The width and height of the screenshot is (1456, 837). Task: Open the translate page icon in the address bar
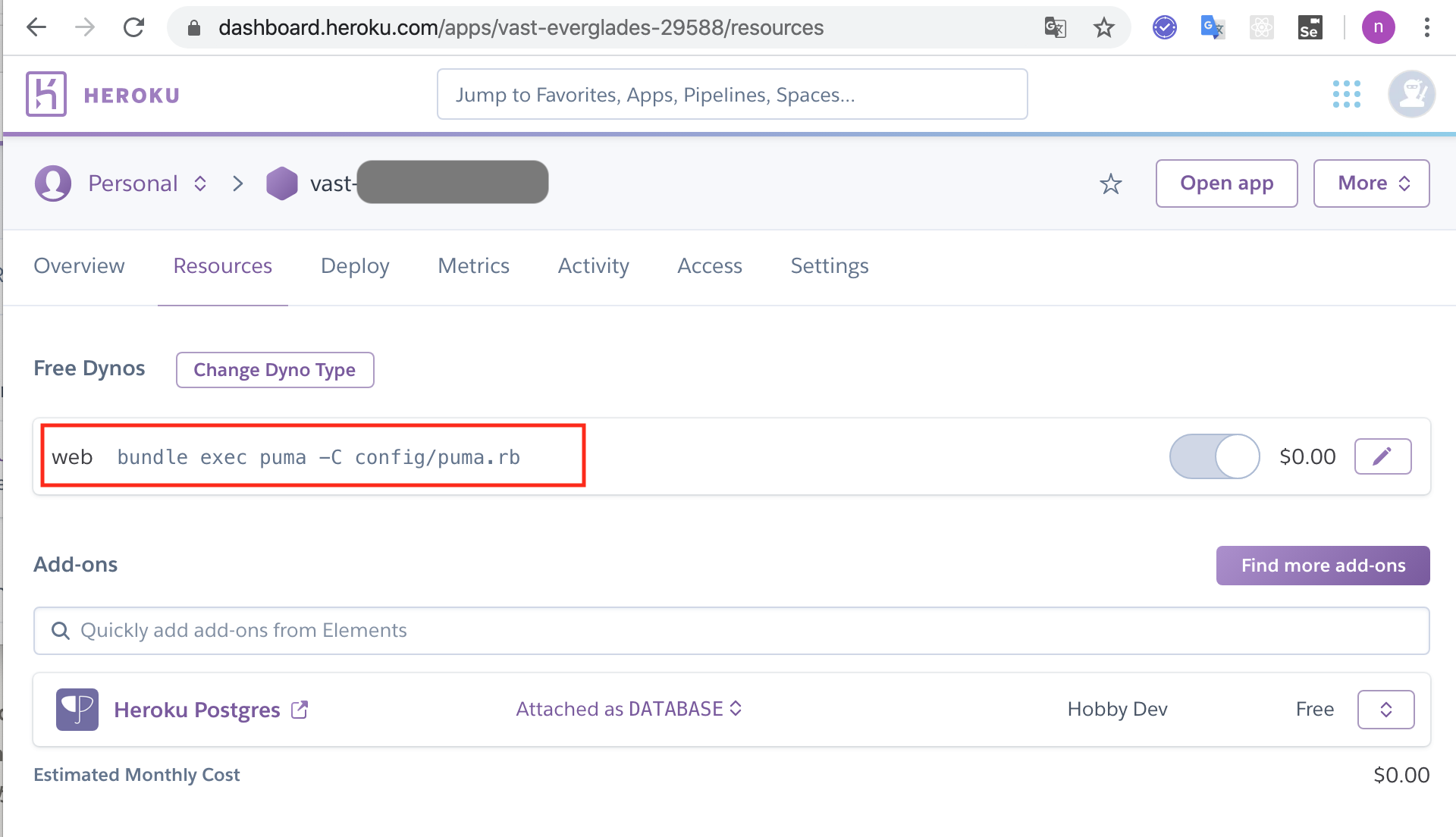[x=1055, y=28]
